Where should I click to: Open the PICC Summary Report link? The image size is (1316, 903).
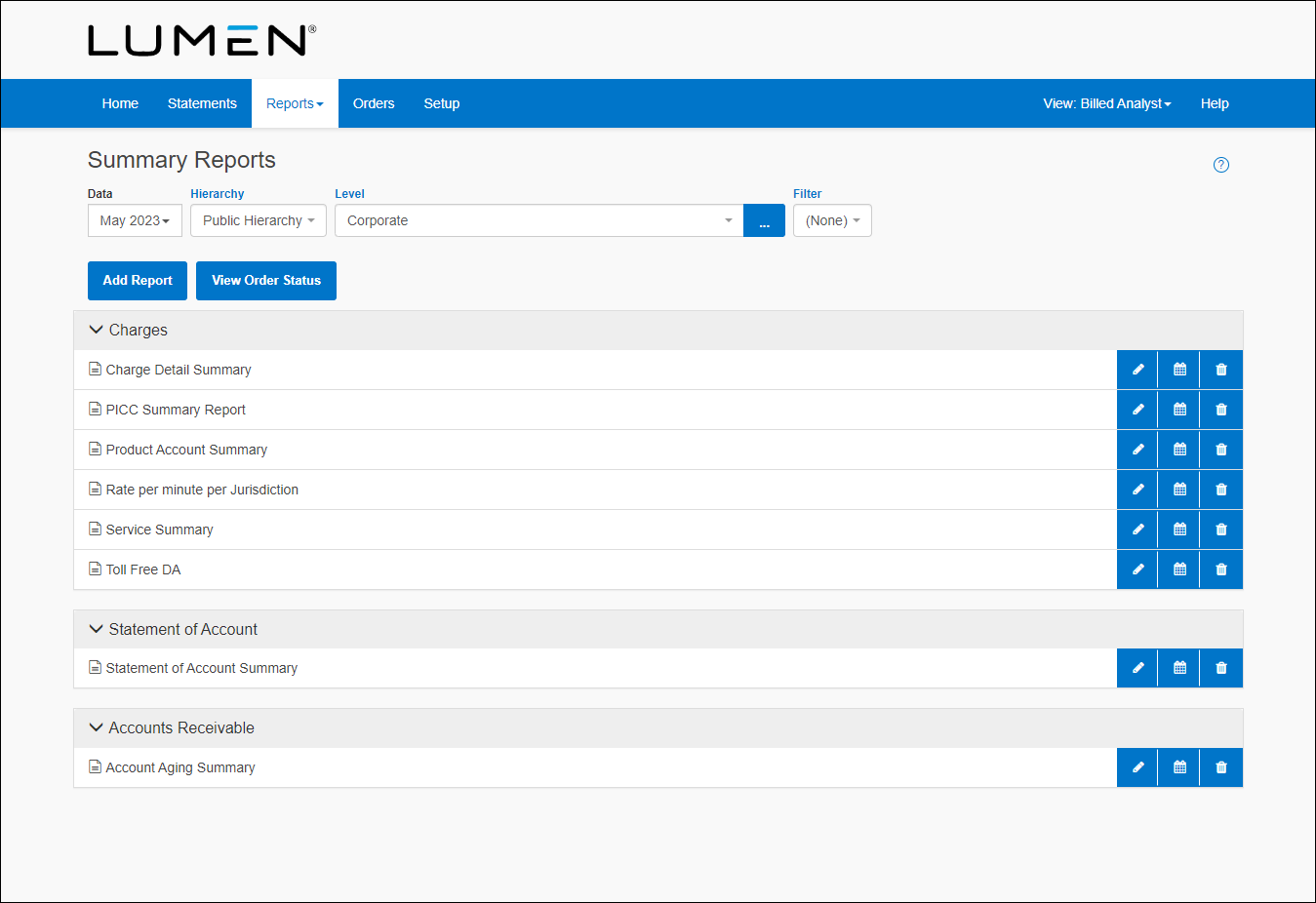click(176, 410)
